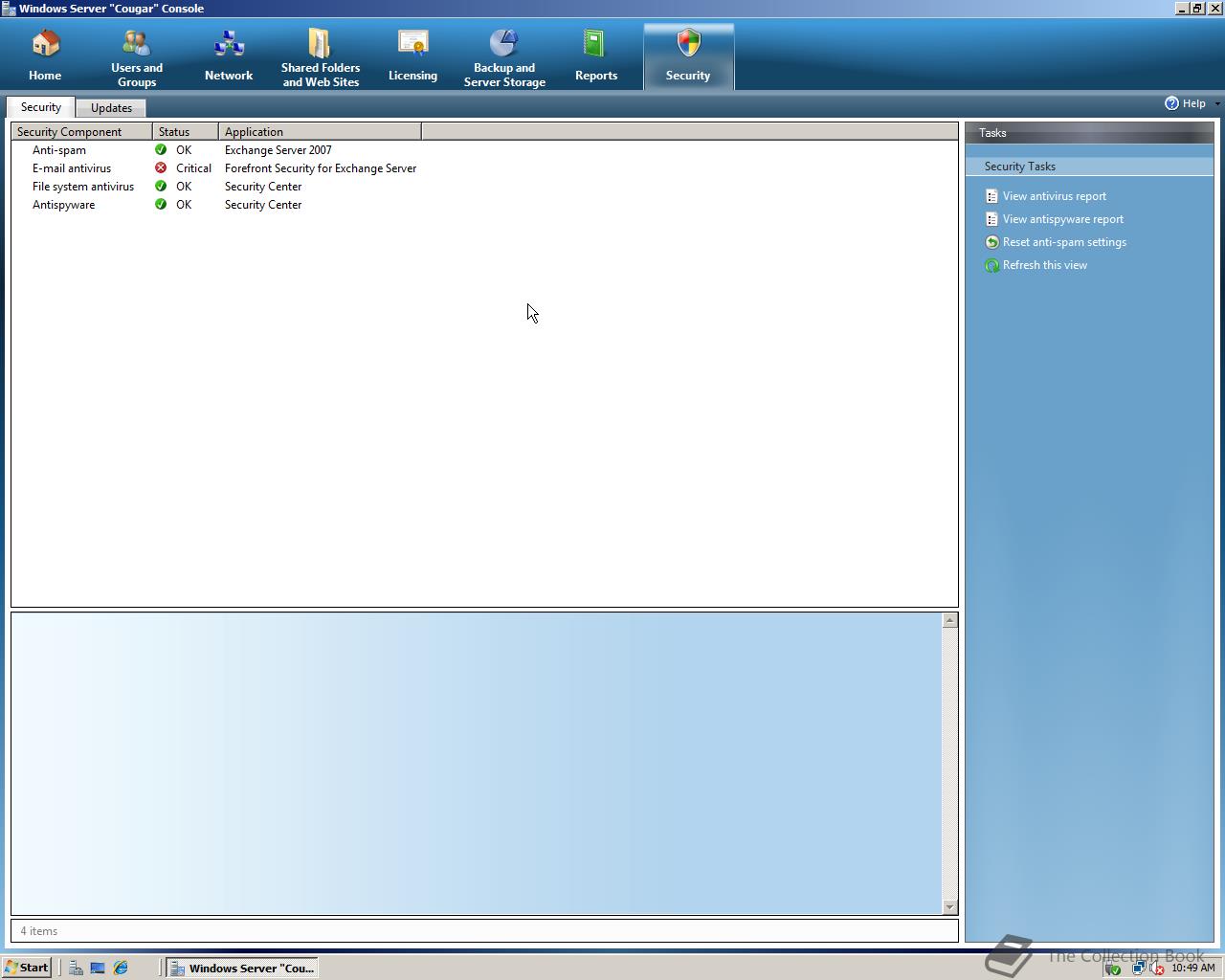Launch Server Manager from quick launch
Image resolution: width=1225 pixels, height=980 pixels.
pos(75,968)
